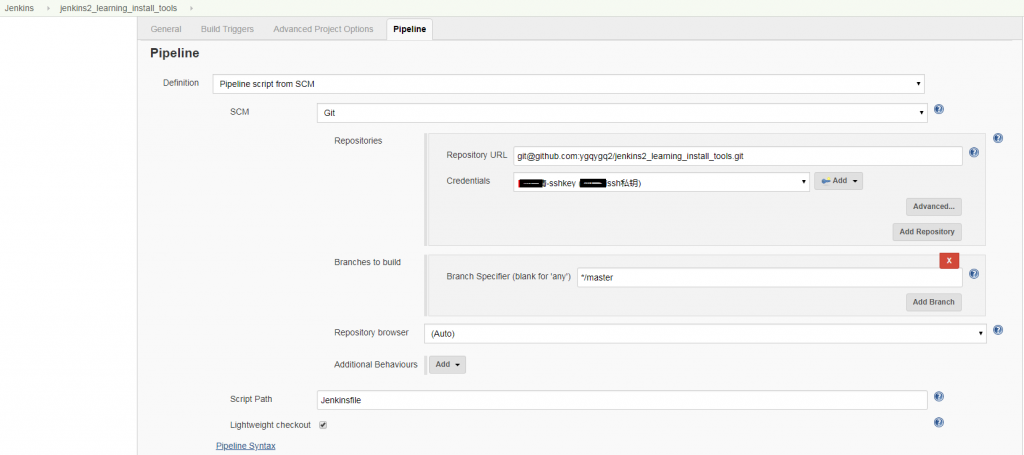Click the Add Repository button
Screen dimensions: 1024x455
(927, 232)
